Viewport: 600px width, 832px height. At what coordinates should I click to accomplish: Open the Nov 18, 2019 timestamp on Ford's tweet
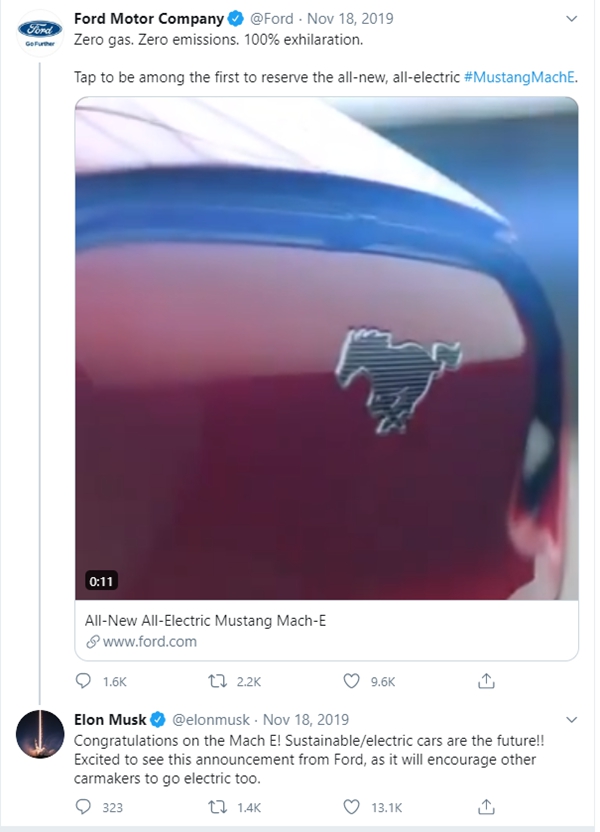coord(350,18)
